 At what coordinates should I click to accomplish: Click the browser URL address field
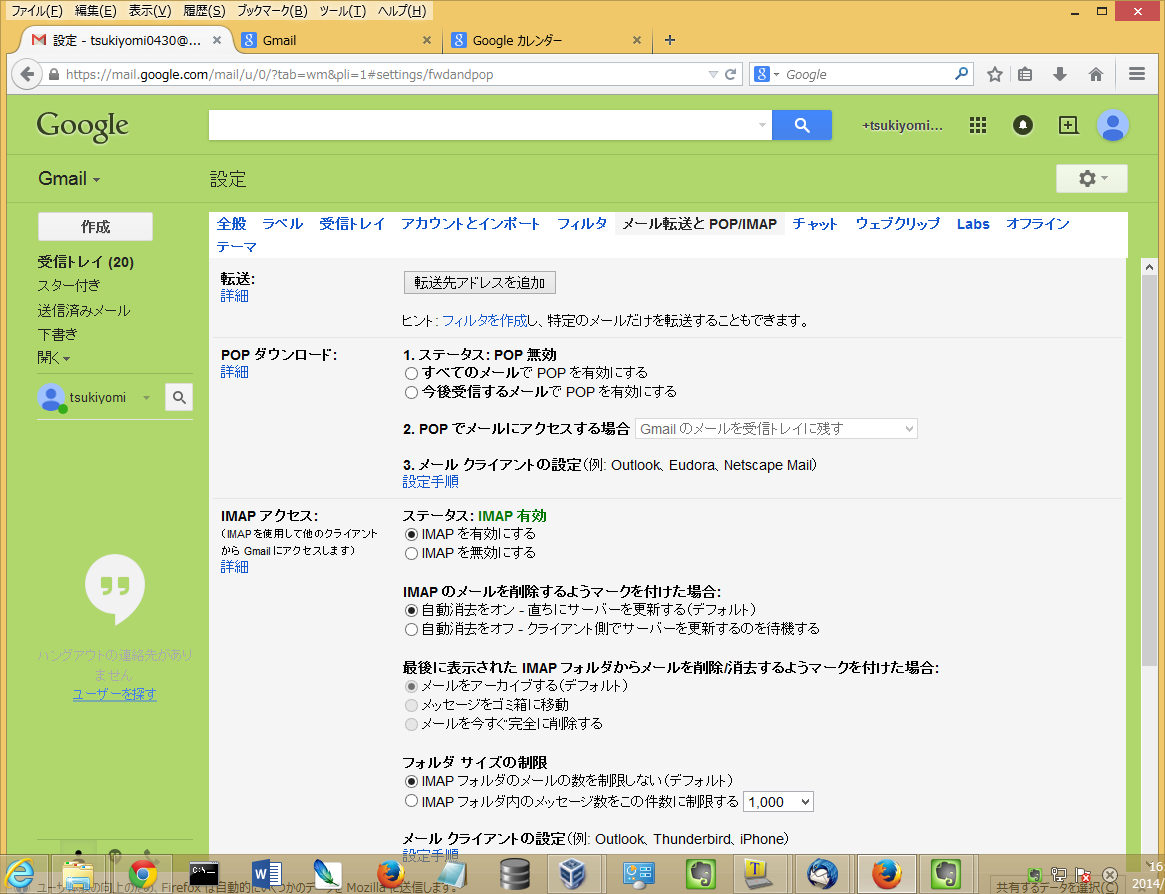coord(383,74)
